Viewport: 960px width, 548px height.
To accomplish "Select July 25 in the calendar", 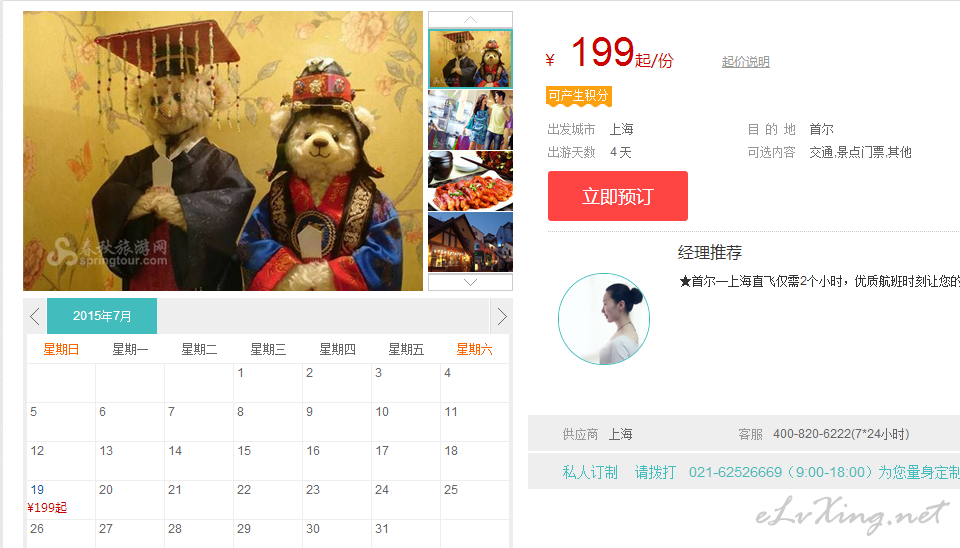I will coord(474,499).
